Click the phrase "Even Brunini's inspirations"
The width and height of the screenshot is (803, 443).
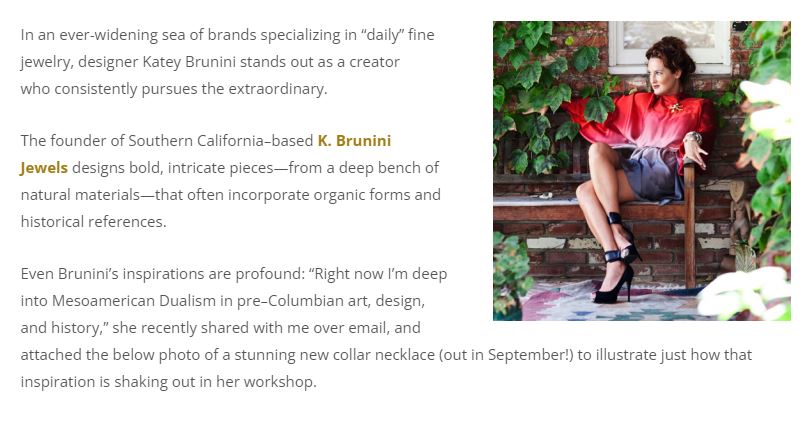[111, 274]
